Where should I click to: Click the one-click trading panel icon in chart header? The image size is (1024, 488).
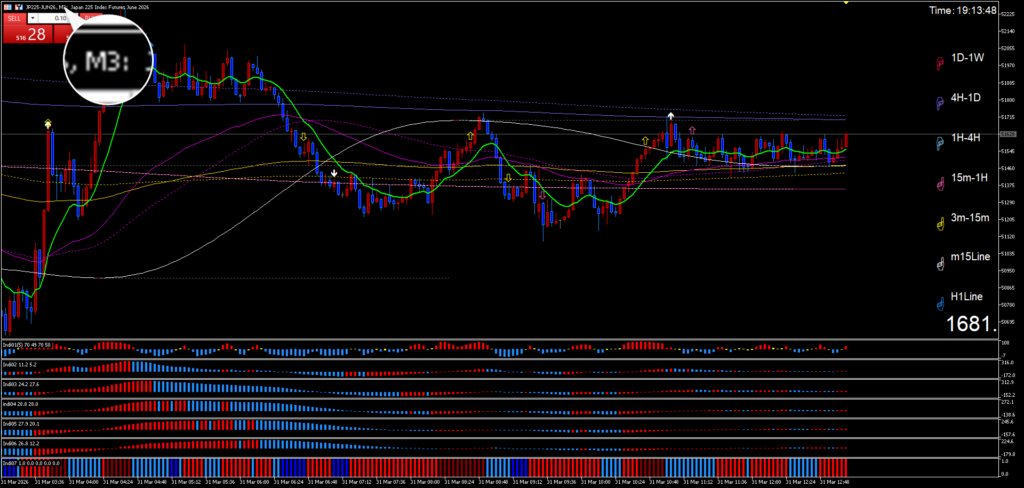[7, 7]
